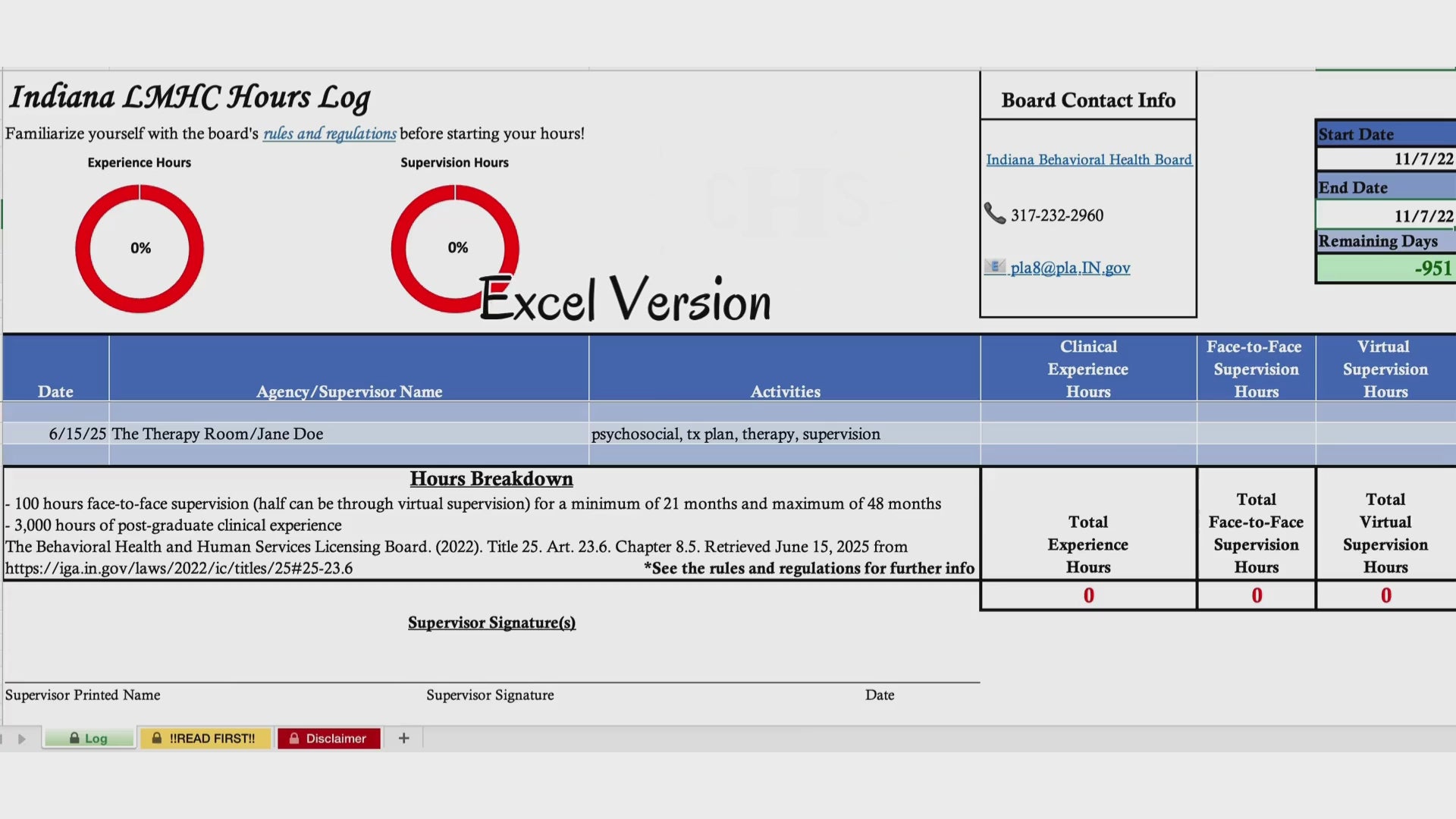Viewport: 1456px width, 819px height.
Task: Click the Remaining Days label cell
Action: (1386, 240)
